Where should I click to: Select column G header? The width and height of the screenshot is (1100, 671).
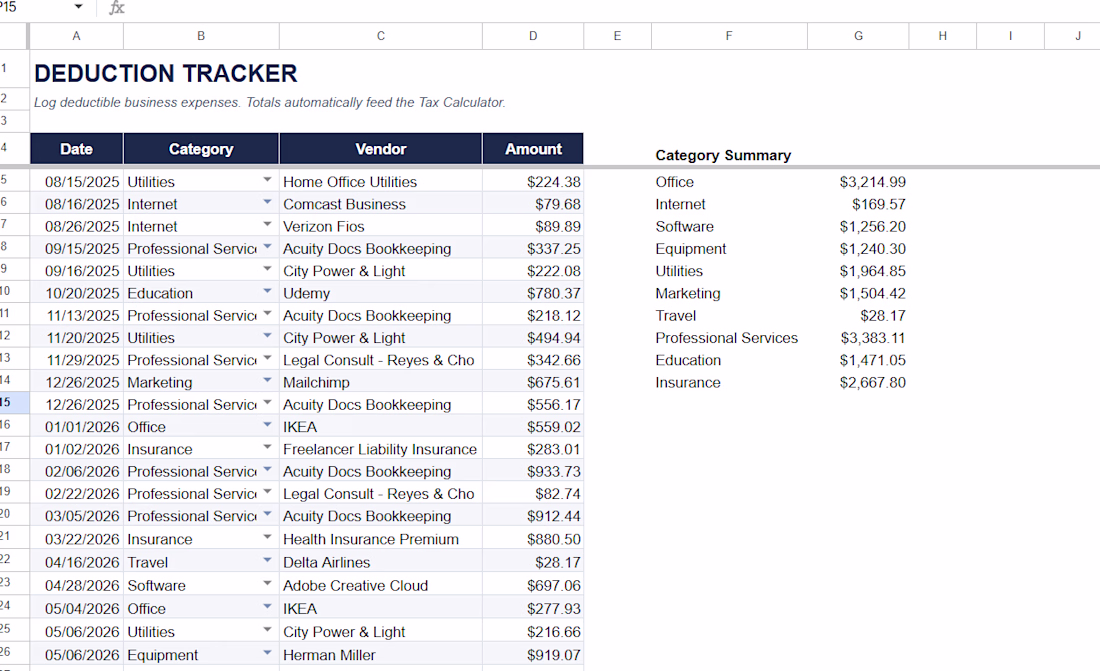(x=859, y=36)
